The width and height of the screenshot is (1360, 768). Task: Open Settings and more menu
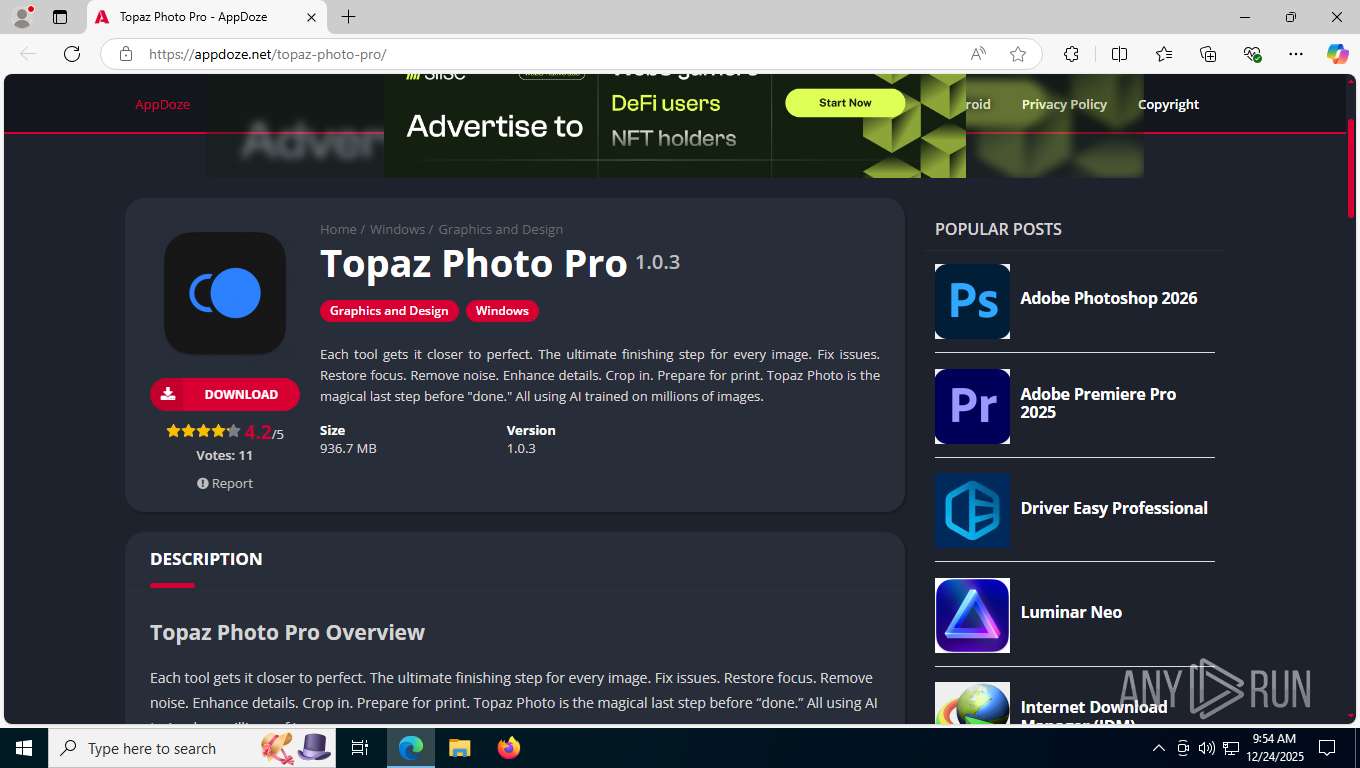[1296, 54]
